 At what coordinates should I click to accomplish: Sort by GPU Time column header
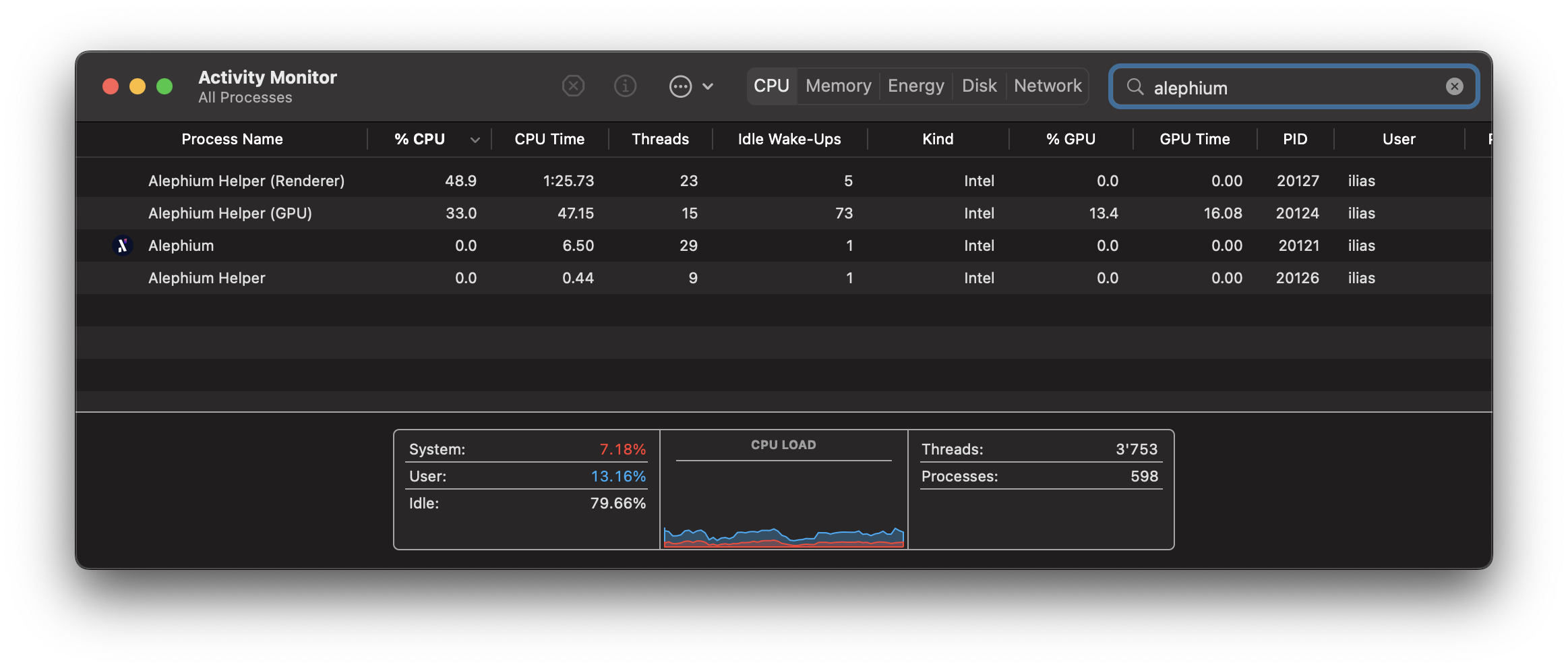pos(1195,139)
